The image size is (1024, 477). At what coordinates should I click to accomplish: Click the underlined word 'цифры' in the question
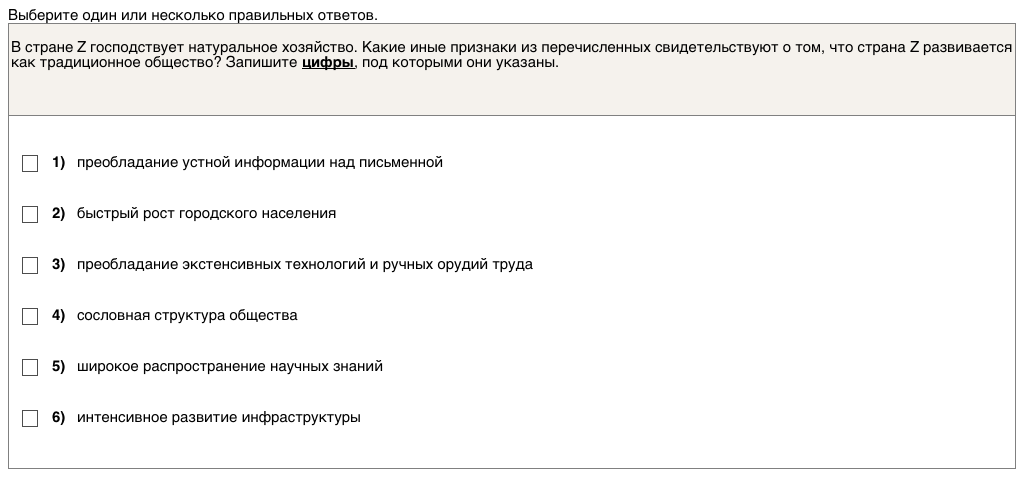(x=327, y=62)
